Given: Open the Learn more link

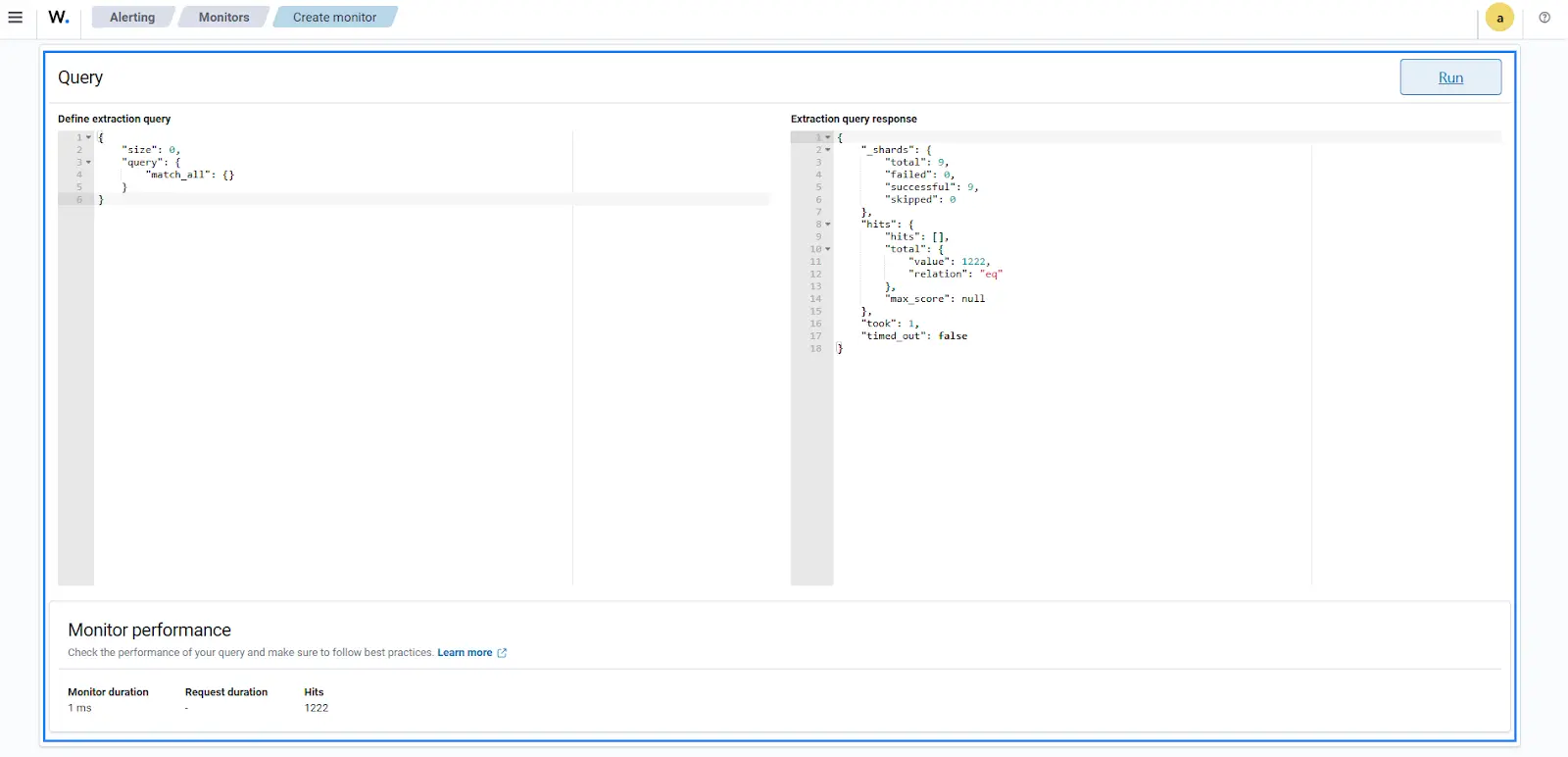Looking at the screenshot, I should tap(465, 653).
